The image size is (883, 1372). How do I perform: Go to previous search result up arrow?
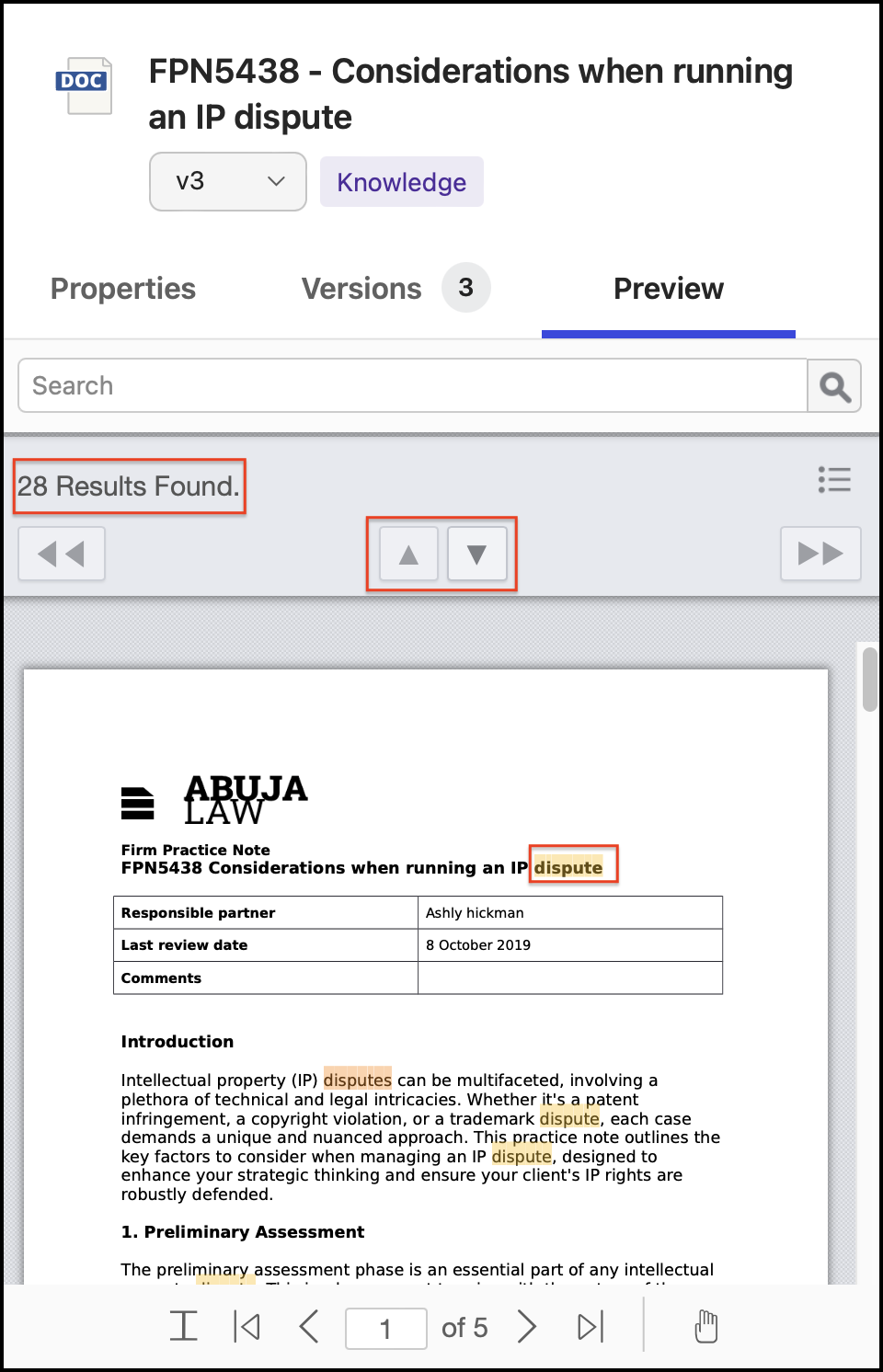tap(408, 554)
